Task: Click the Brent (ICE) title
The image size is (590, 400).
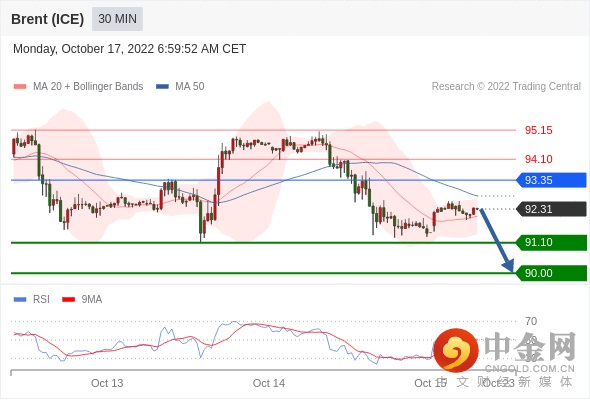Action: tap(47, 19)
